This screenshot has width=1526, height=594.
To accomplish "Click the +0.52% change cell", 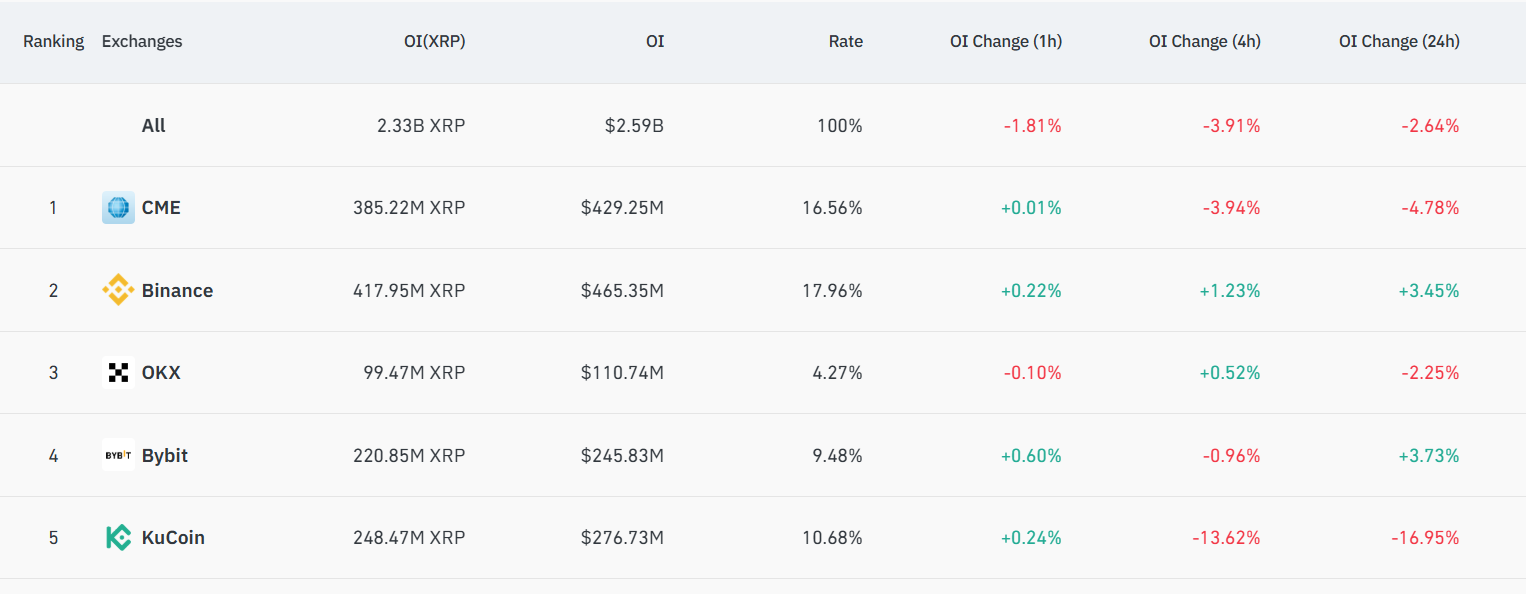I will 1230,373.
